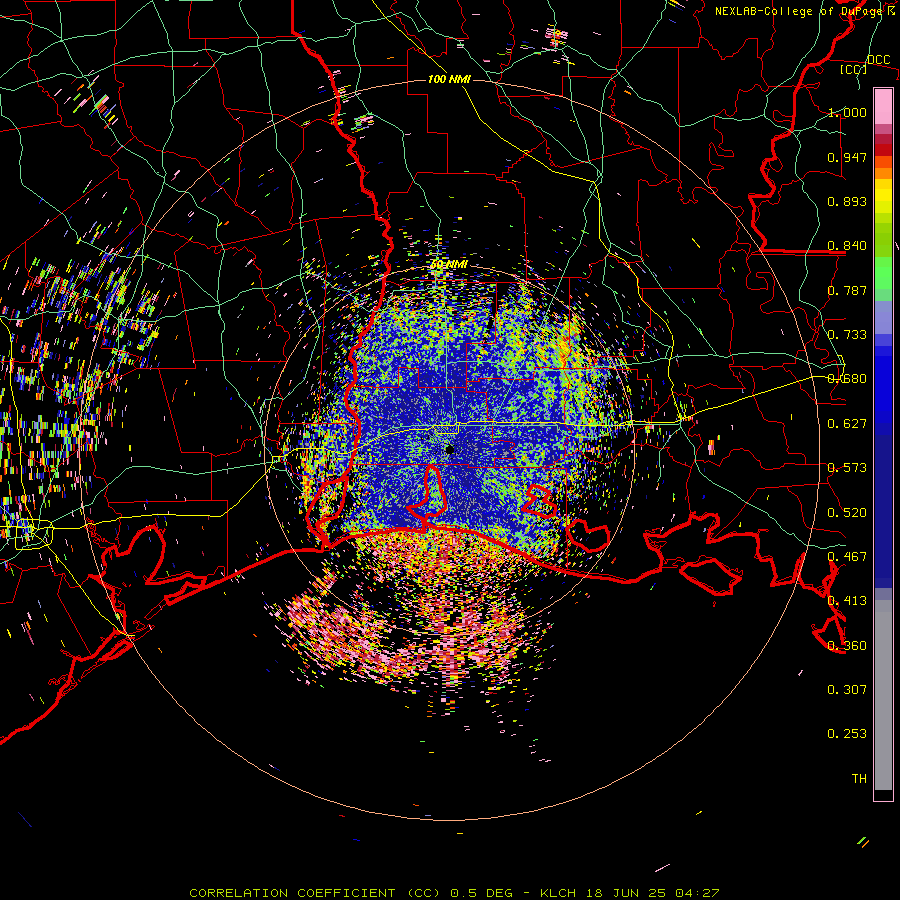Screen dimensions: 900x900
Task: Click the 0.680 color scale value
Action: (x=847, y=379)
